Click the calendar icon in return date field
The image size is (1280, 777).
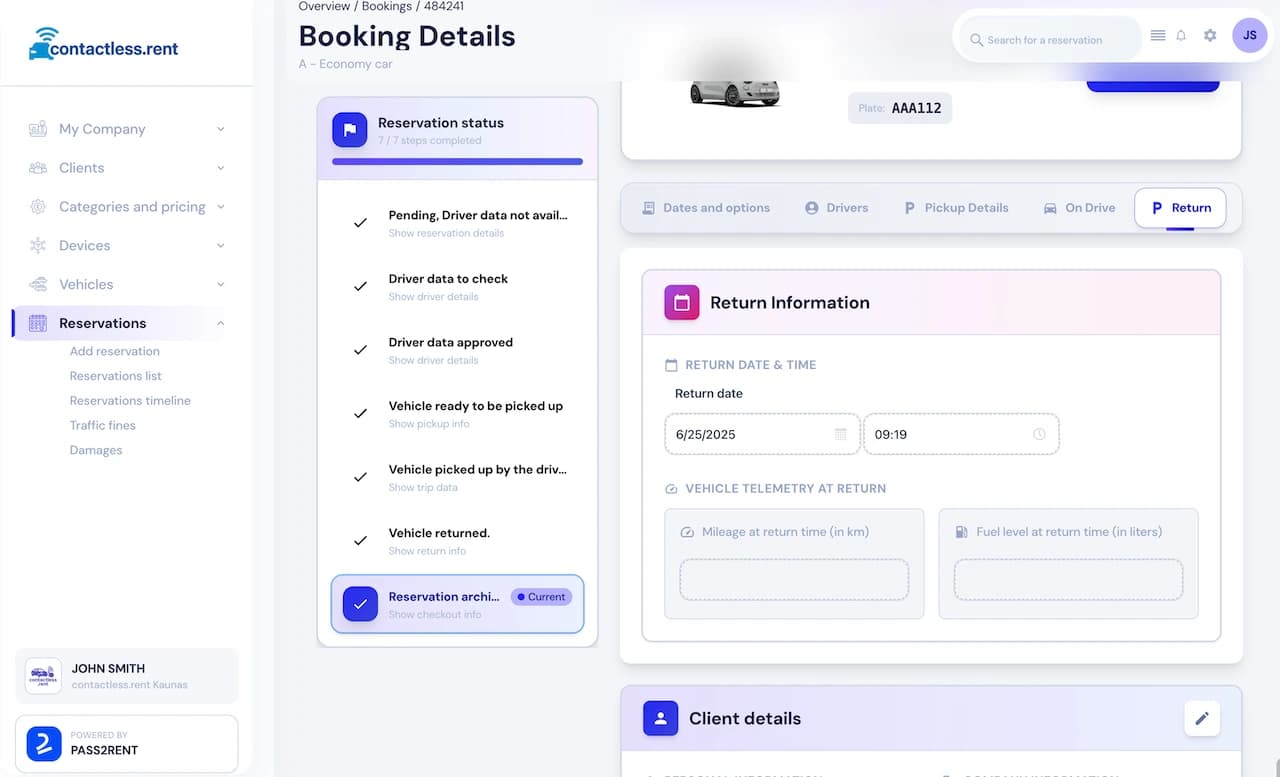click(840, 434)
